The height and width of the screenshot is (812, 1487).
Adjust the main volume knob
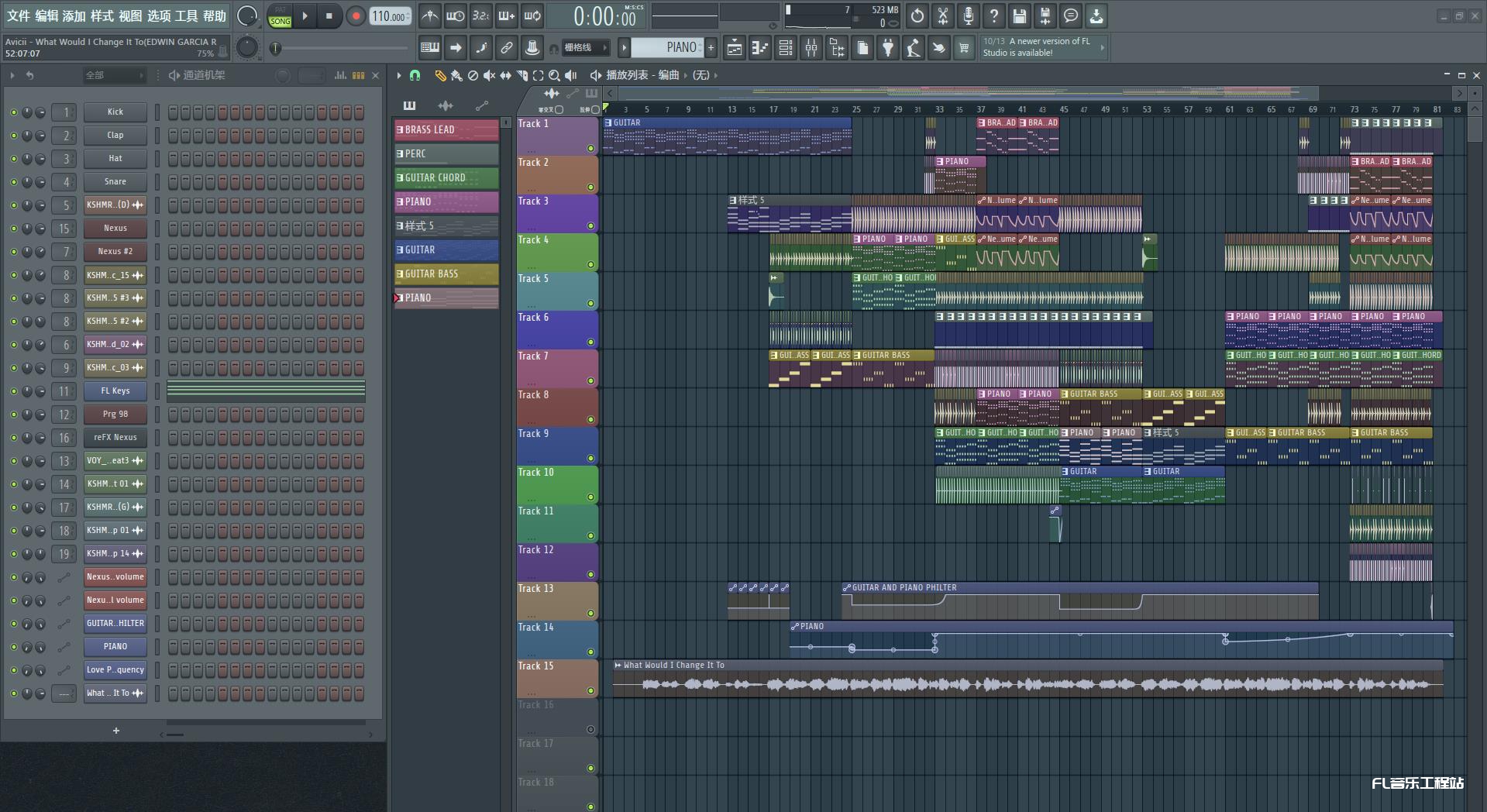click(247, 15)
